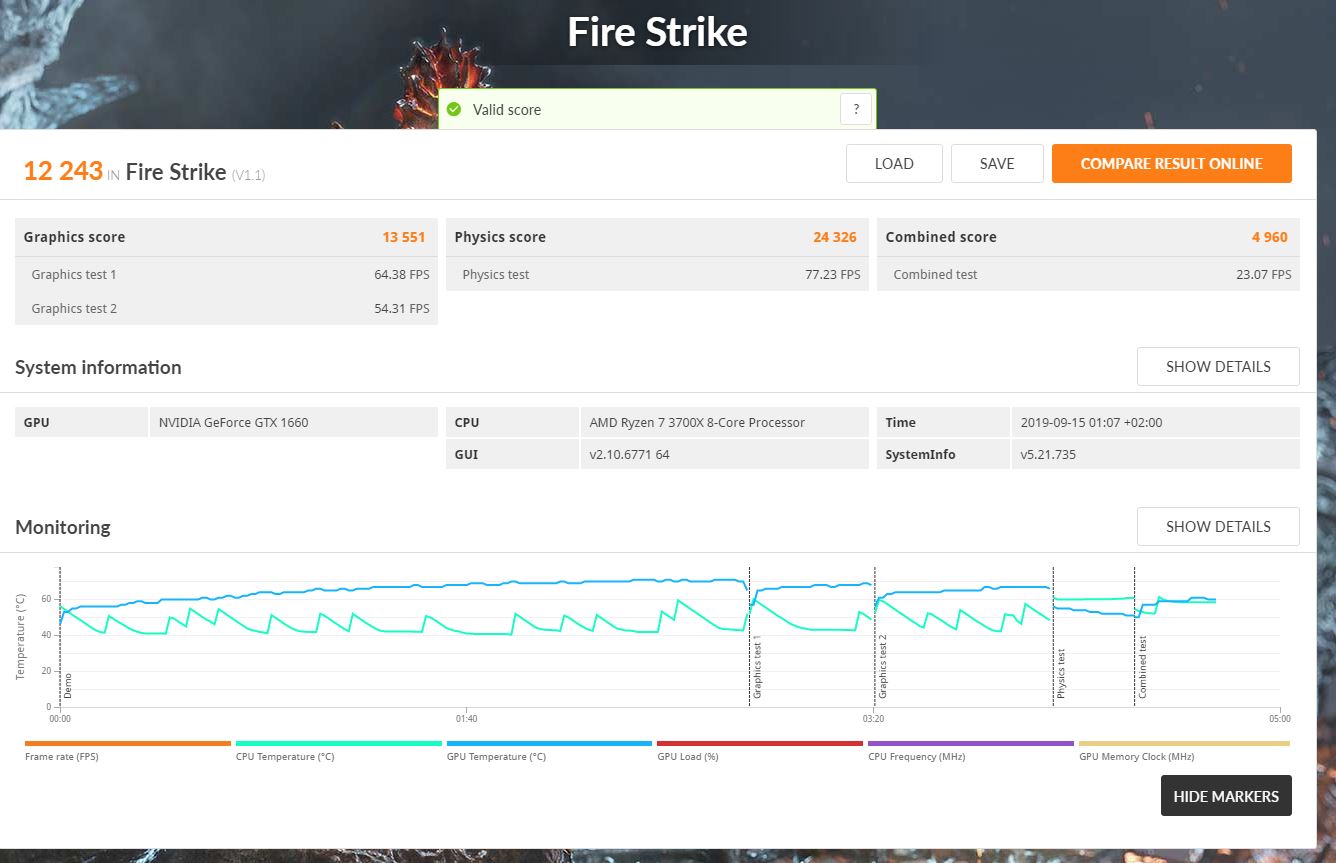
Task: Click the Graphics test 2 chart marker
Action: tap(883, 666)
